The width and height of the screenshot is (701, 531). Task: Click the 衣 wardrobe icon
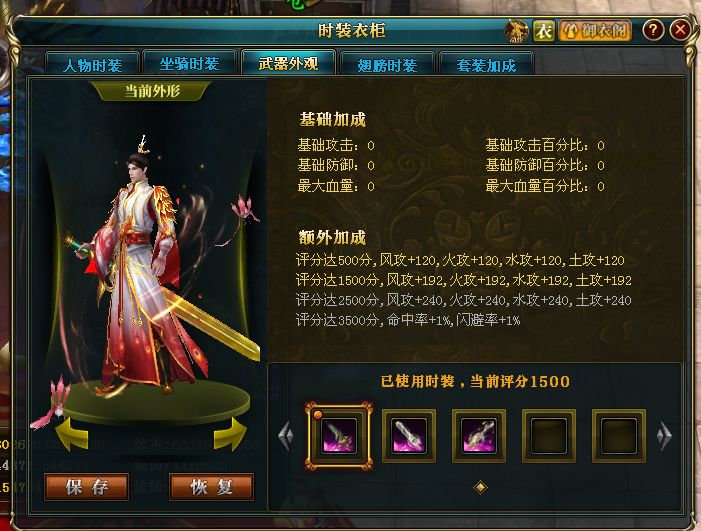544,31
